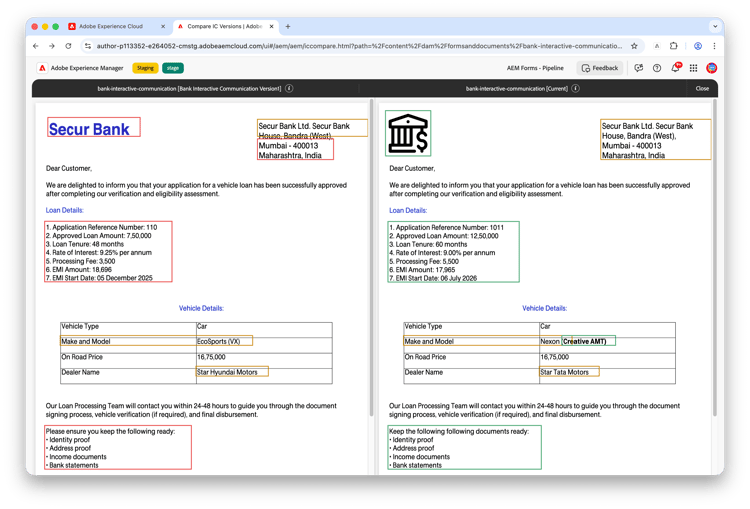Viewport: 750px width, 509px height.
Task: Click 'Loan Tenure: 48 months' line
Action: pos(85,244)
